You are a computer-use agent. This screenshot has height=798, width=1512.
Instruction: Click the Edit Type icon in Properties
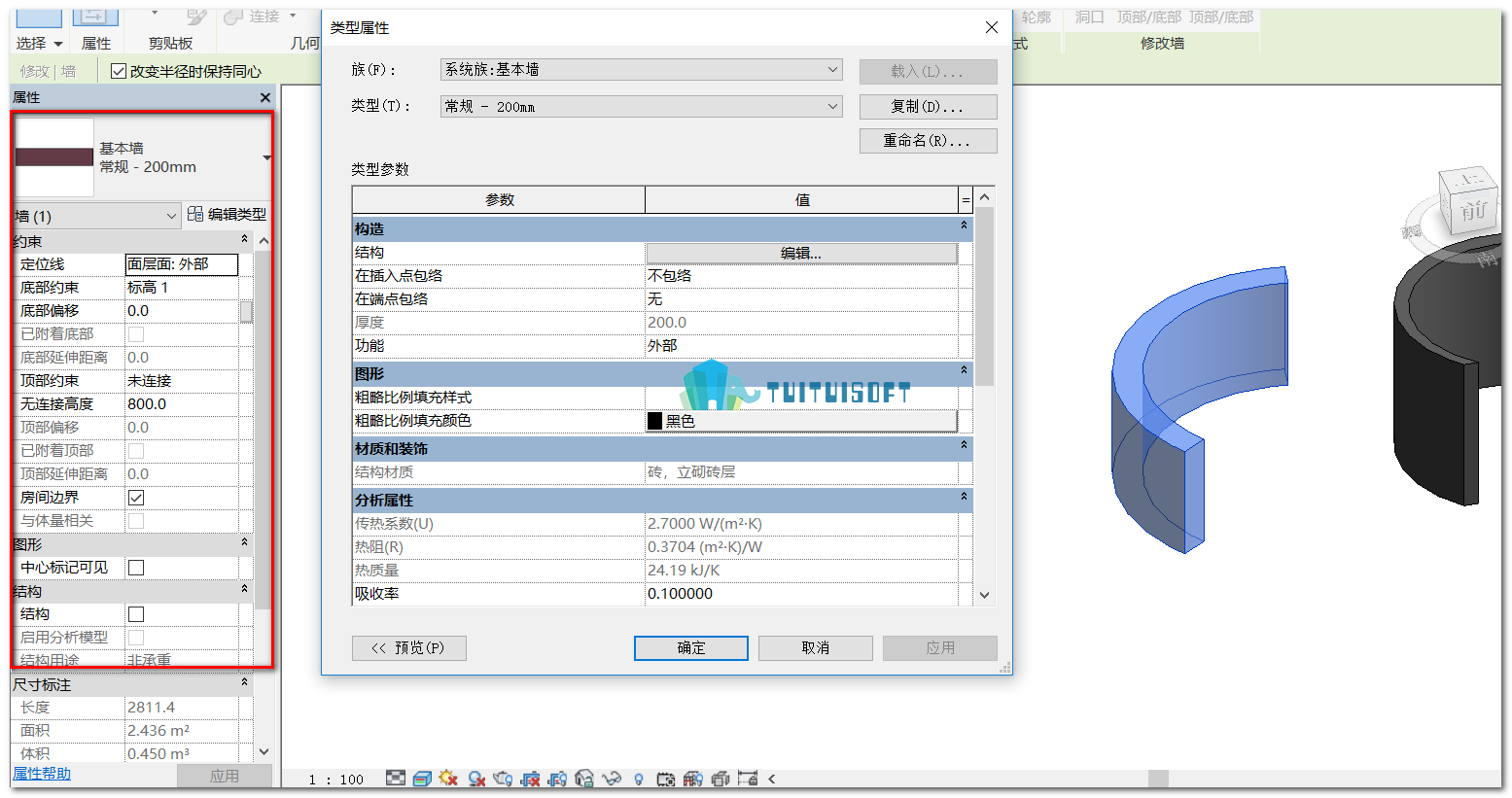pyautogui.click(x=195, y=214)
